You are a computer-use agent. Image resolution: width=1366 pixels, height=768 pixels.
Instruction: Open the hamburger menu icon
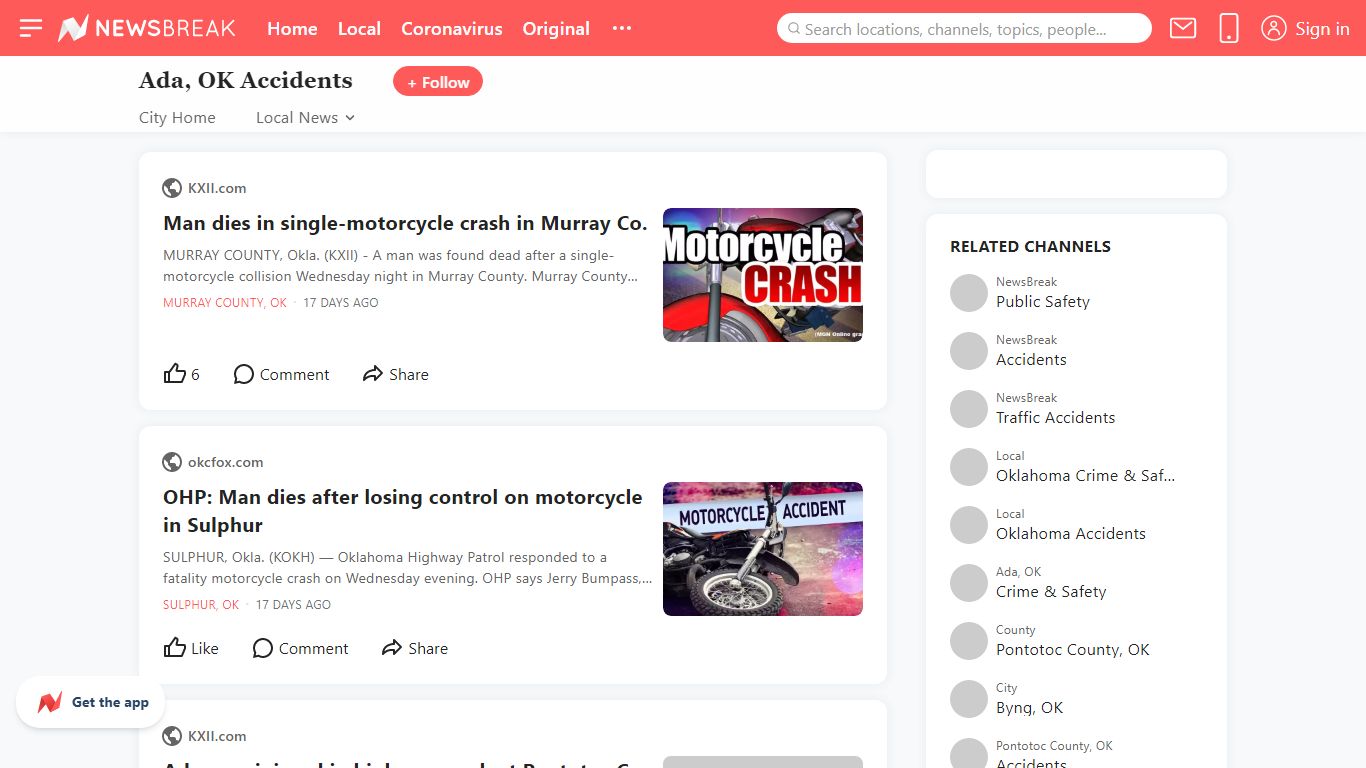tap(31, 28)
